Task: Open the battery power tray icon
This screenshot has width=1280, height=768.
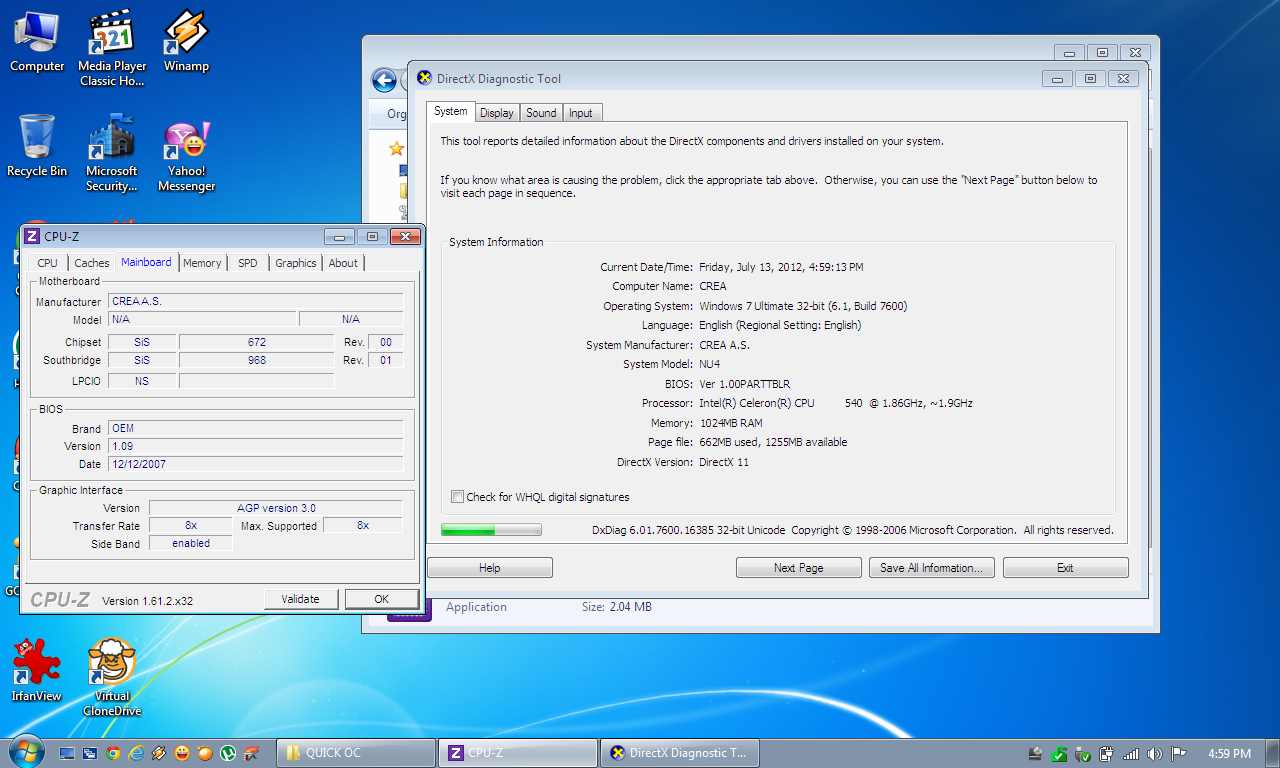Action: pos(1107,753)
